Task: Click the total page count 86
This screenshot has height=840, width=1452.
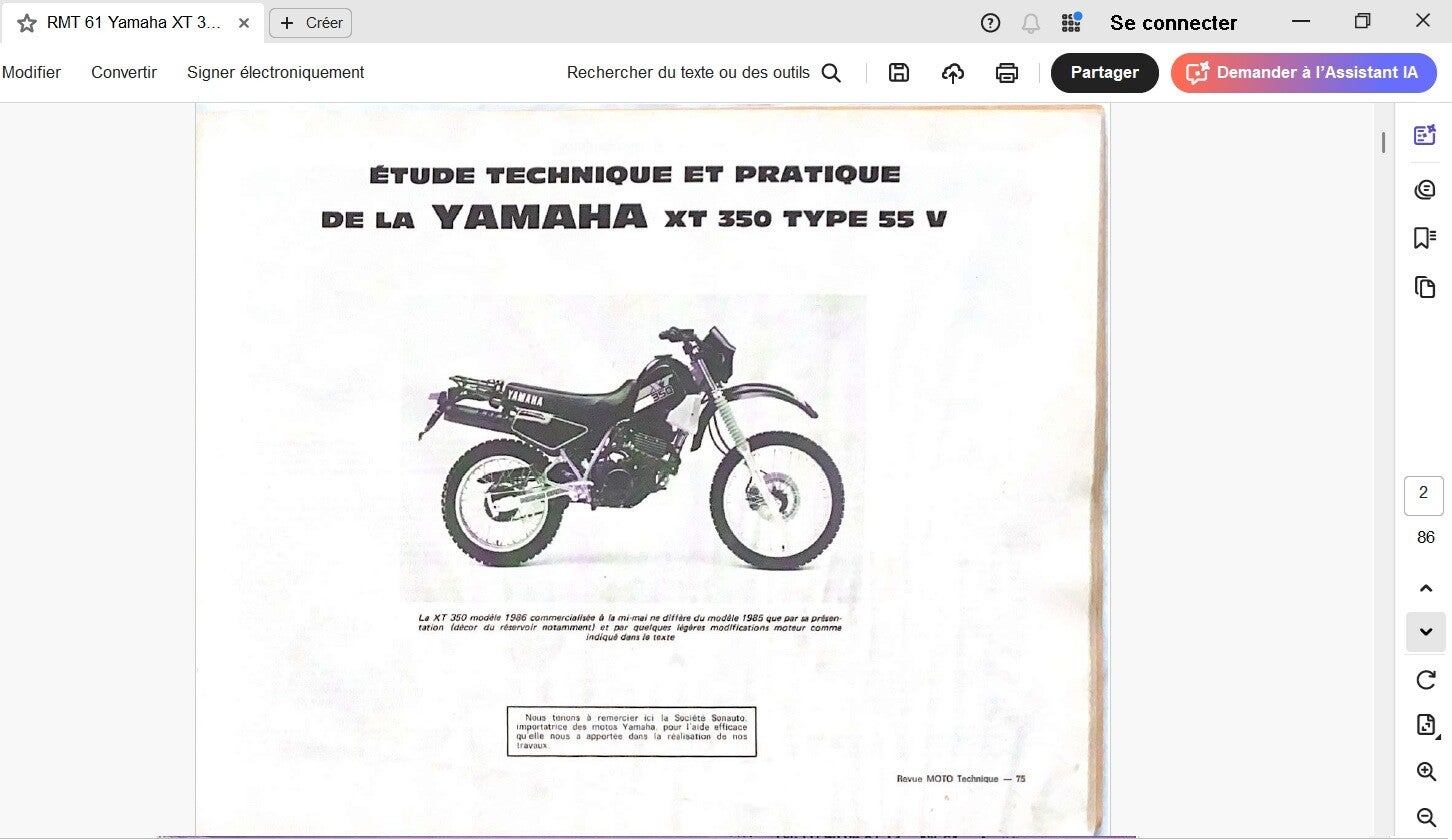Action: [1426, 537]
